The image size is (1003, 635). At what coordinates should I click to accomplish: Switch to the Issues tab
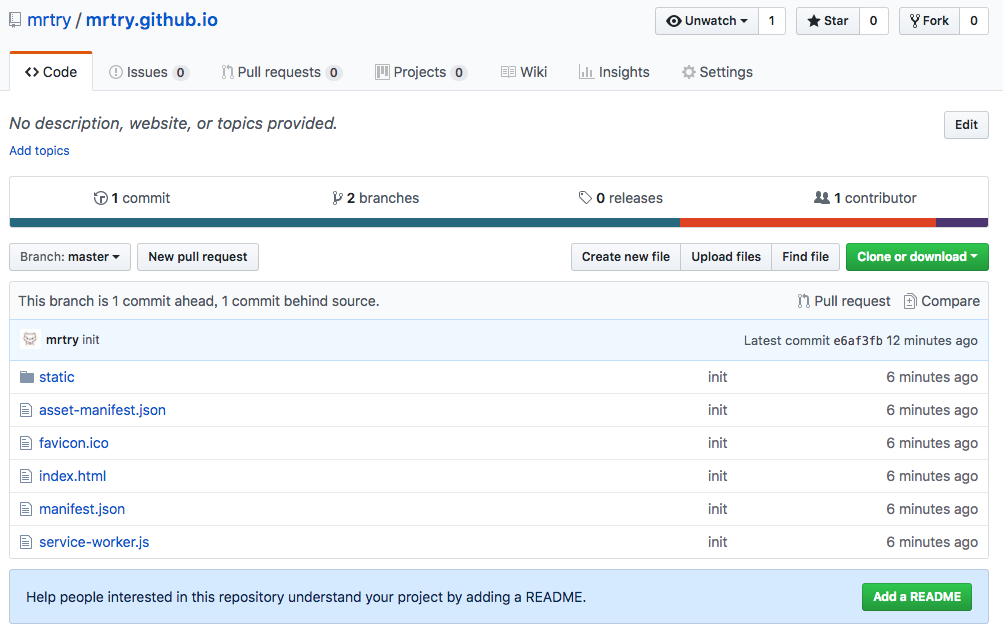[x=148, y=72]
